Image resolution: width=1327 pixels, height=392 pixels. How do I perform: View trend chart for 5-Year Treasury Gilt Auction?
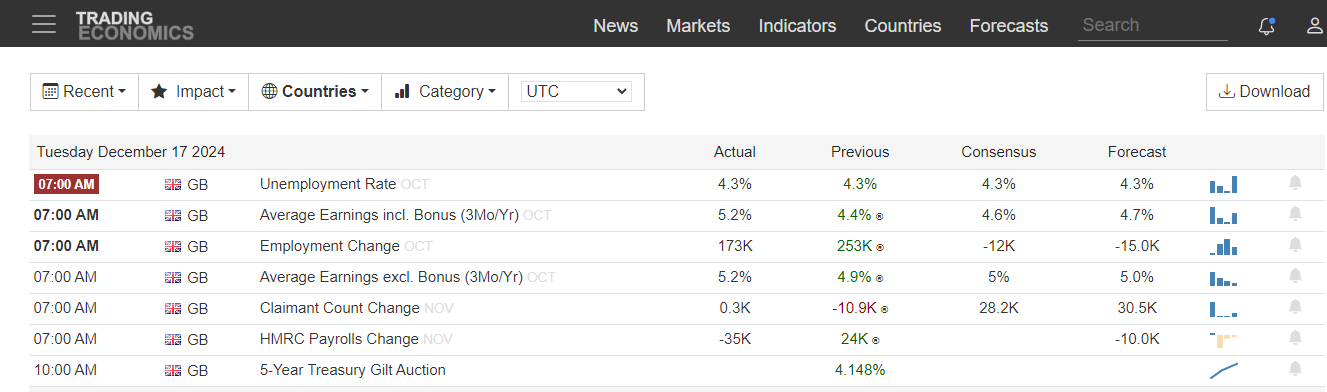[1223, 370]
